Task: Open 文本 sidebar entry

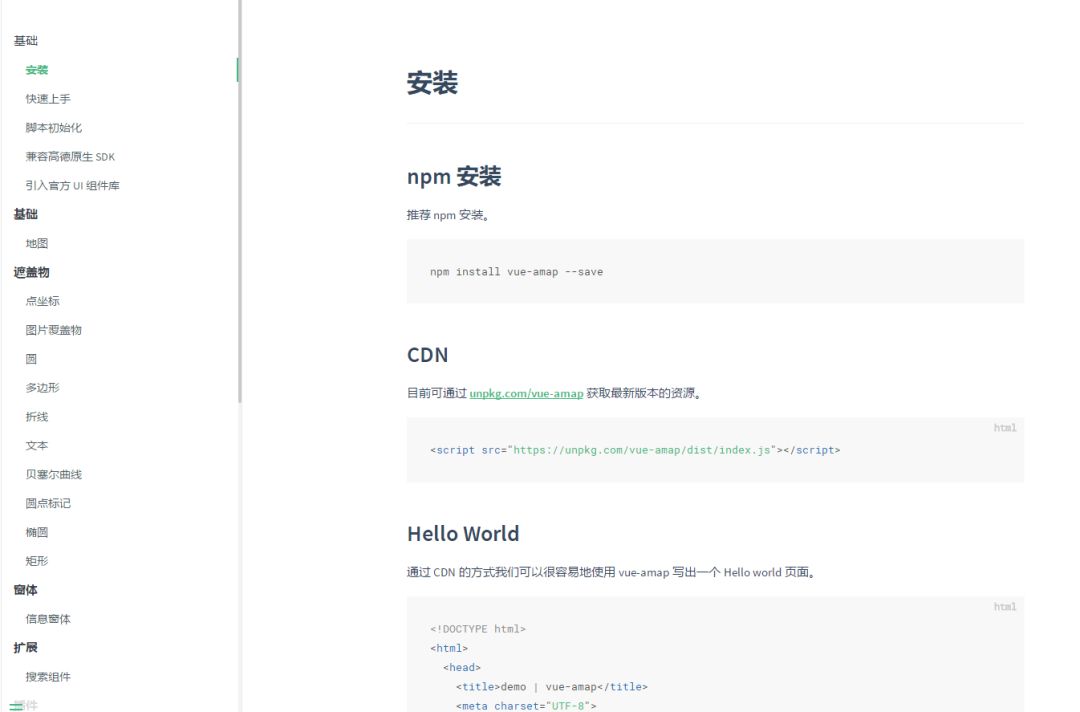Action: (x=37, y=446)
